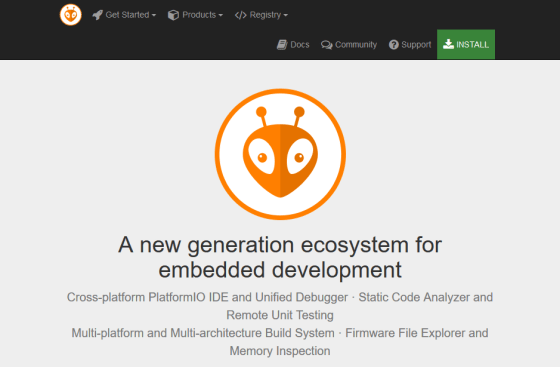Click the question mark icon beside Support
The width and height of the screenshot is (560, 367).
tap(394, 45)
